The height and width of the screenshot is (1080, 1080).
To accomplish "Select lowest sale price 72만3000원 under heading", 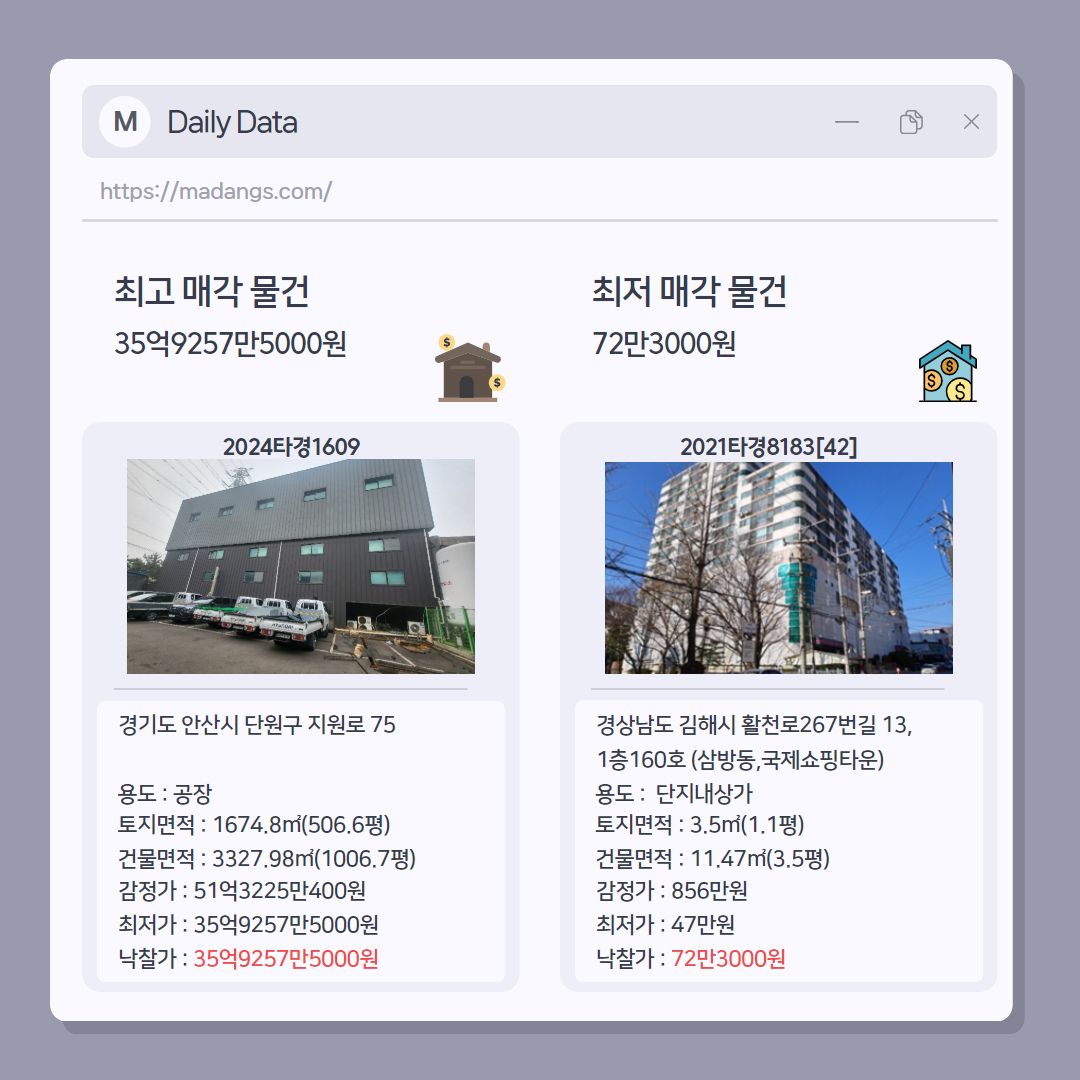I will click(665, 343).
